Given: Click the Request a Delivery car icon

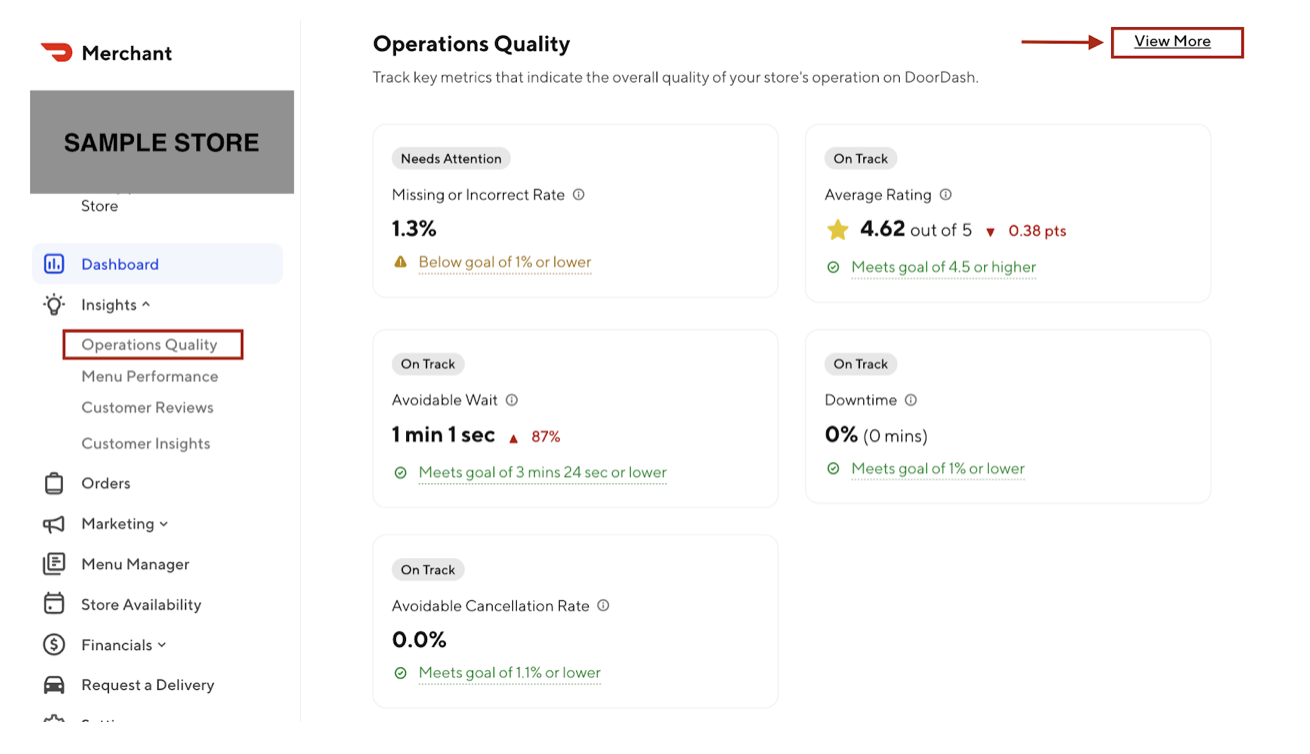Looking at the screenshot, I should (54, 684).
